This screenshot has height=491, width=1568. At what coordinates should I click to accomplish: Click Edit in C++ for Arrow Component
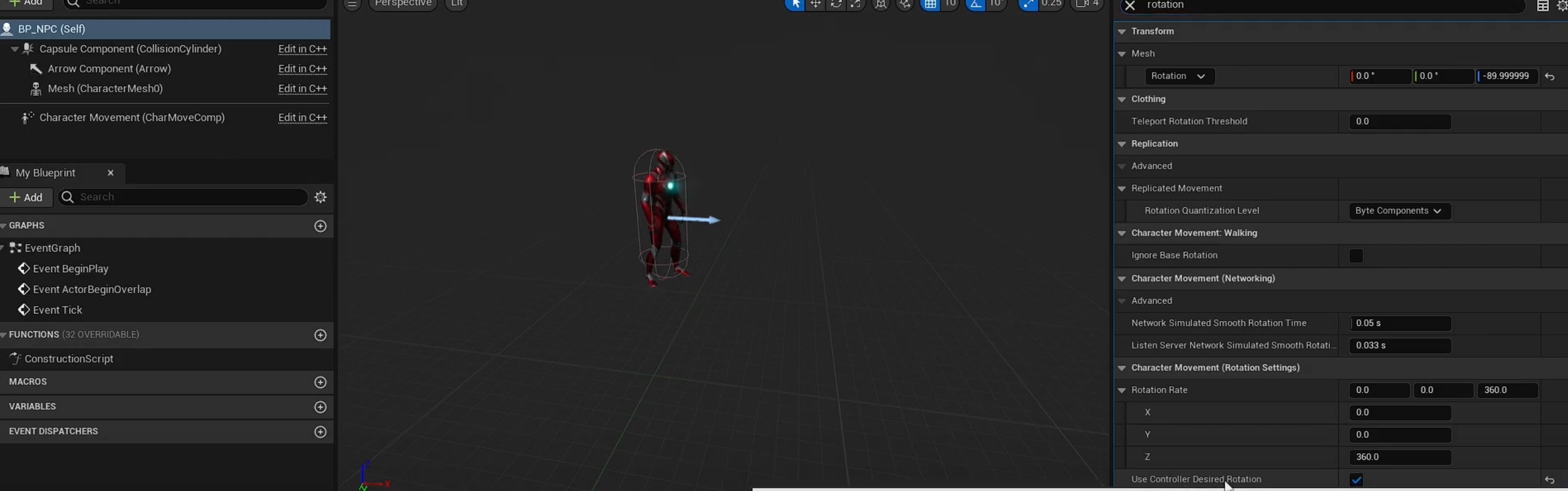click(302, 69)
